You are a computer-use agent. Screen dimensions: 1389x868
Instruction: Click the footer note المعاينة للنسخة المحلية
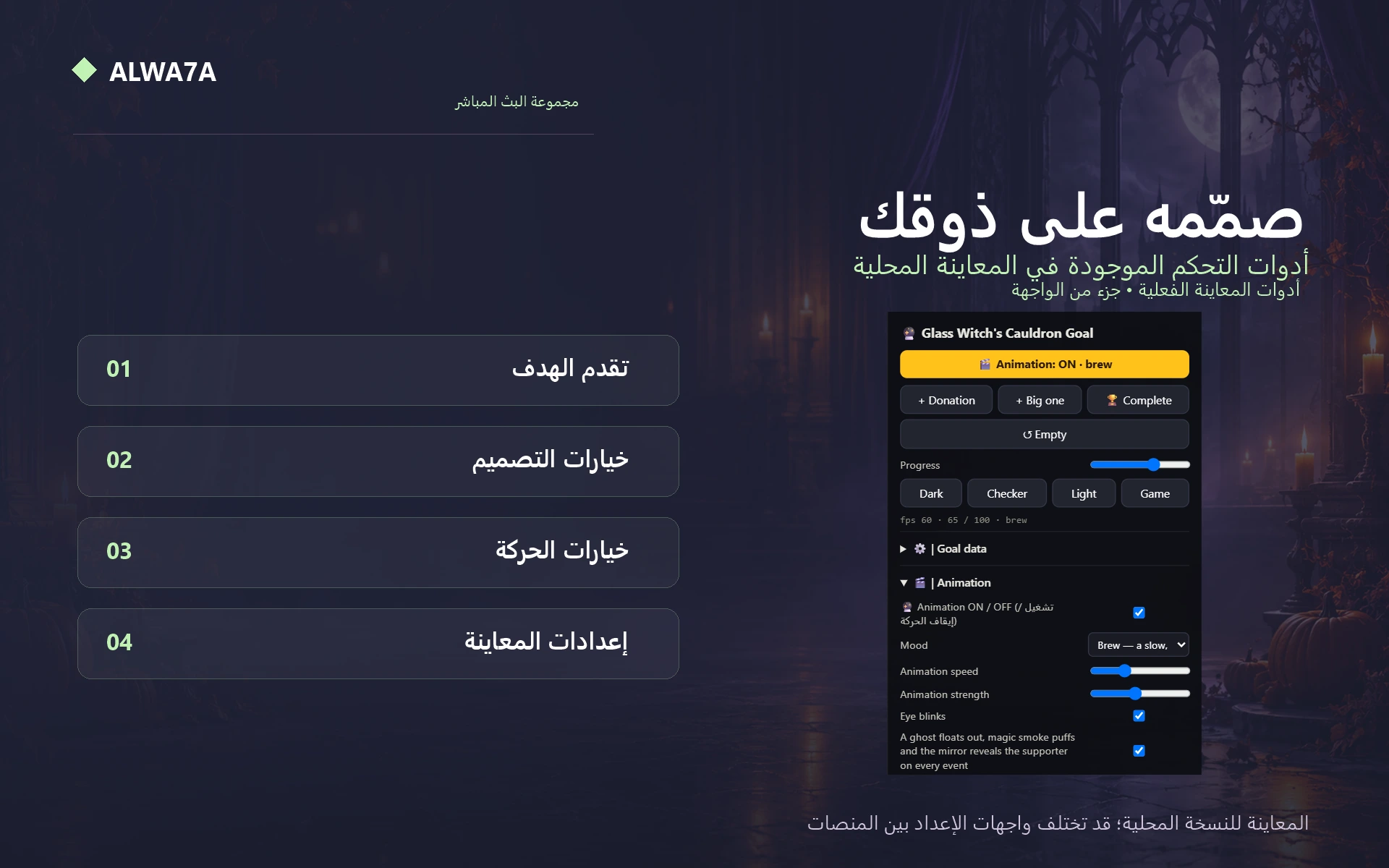click(1058, 823)
